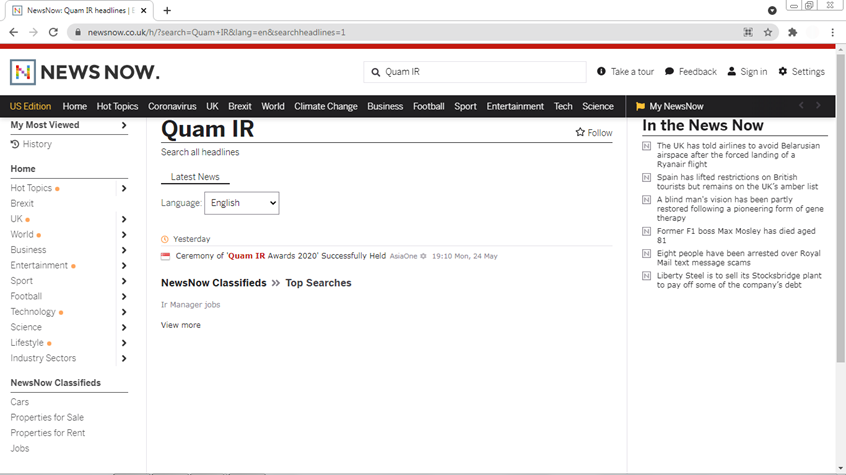Open the Language dropdown

tap(242, 203)
